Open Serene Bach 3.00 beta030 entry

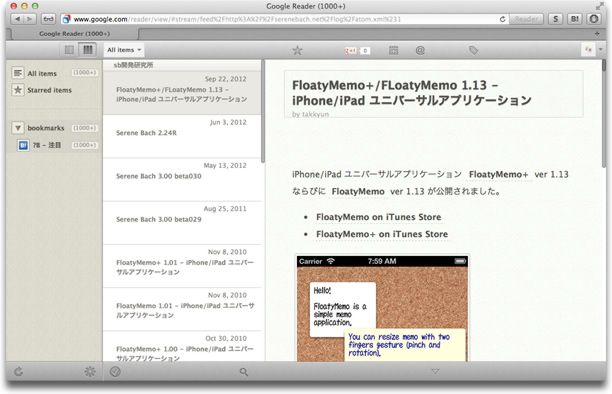[182, 180]
